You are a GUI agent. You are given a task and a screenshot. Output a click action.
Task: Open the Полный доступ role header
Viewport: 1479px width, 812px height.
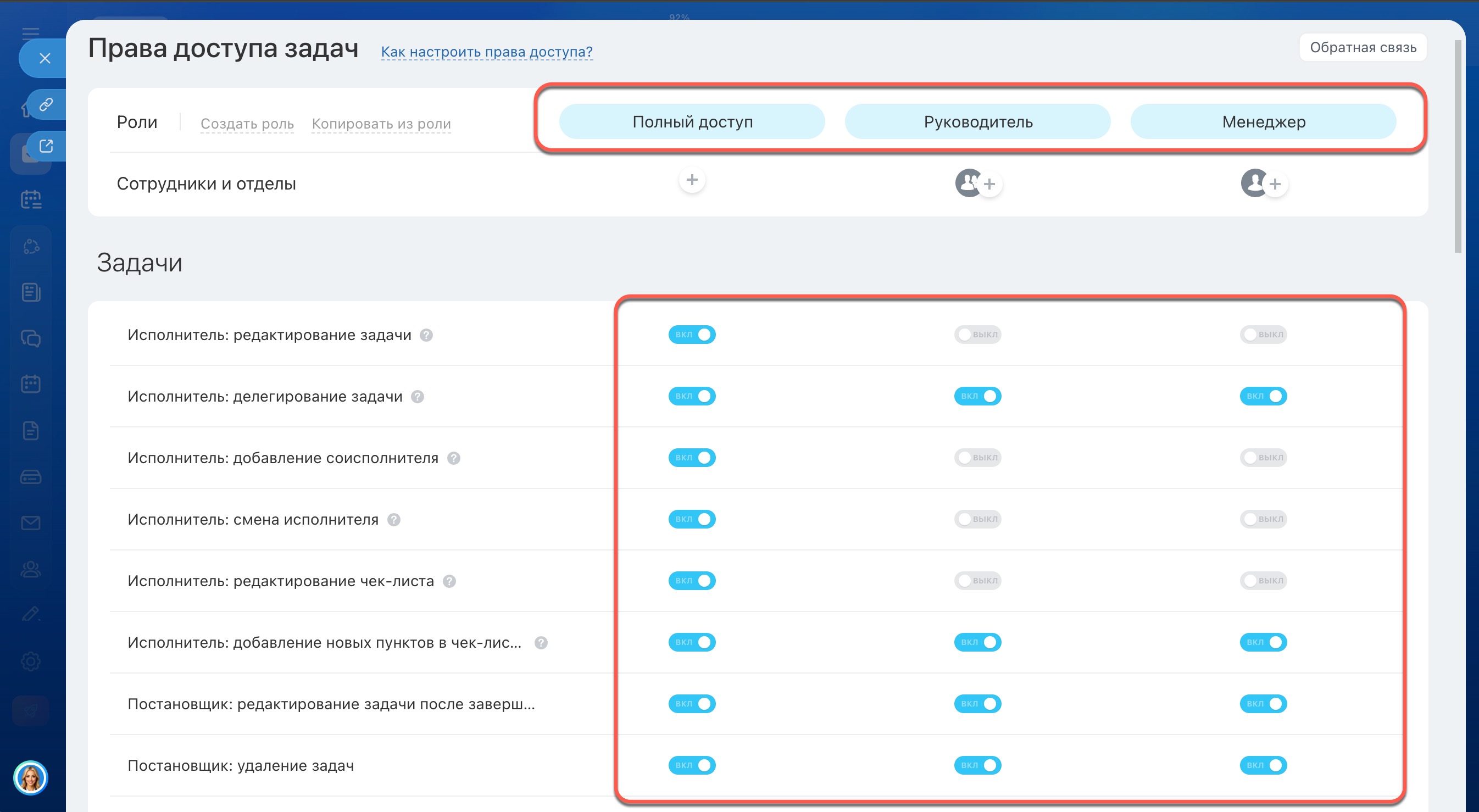692,122
